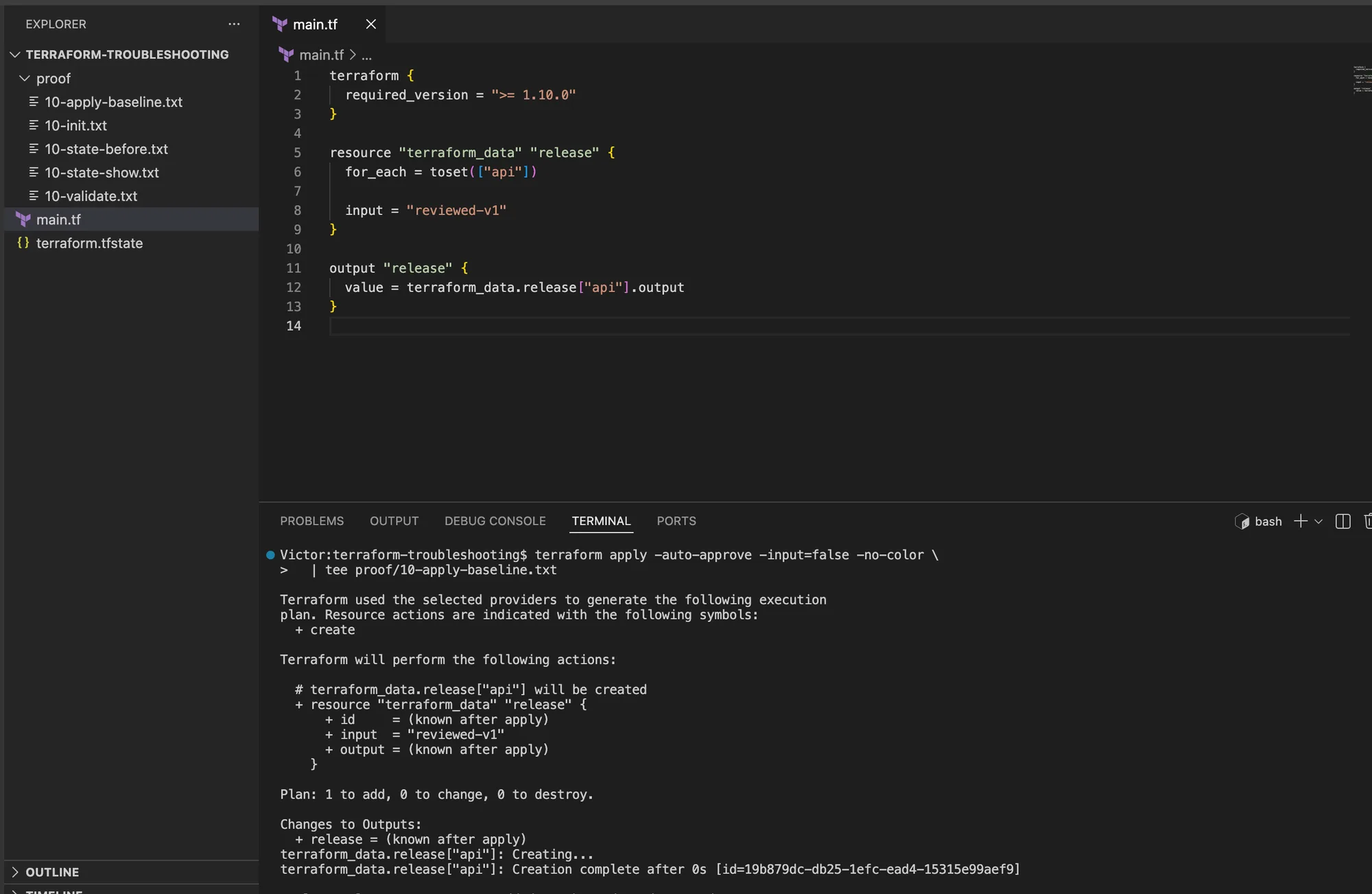The width and height of the screenshot is (1372, 894).
Task: Click the Terraform icon in the breadcrumb
Action: point(286,54)
